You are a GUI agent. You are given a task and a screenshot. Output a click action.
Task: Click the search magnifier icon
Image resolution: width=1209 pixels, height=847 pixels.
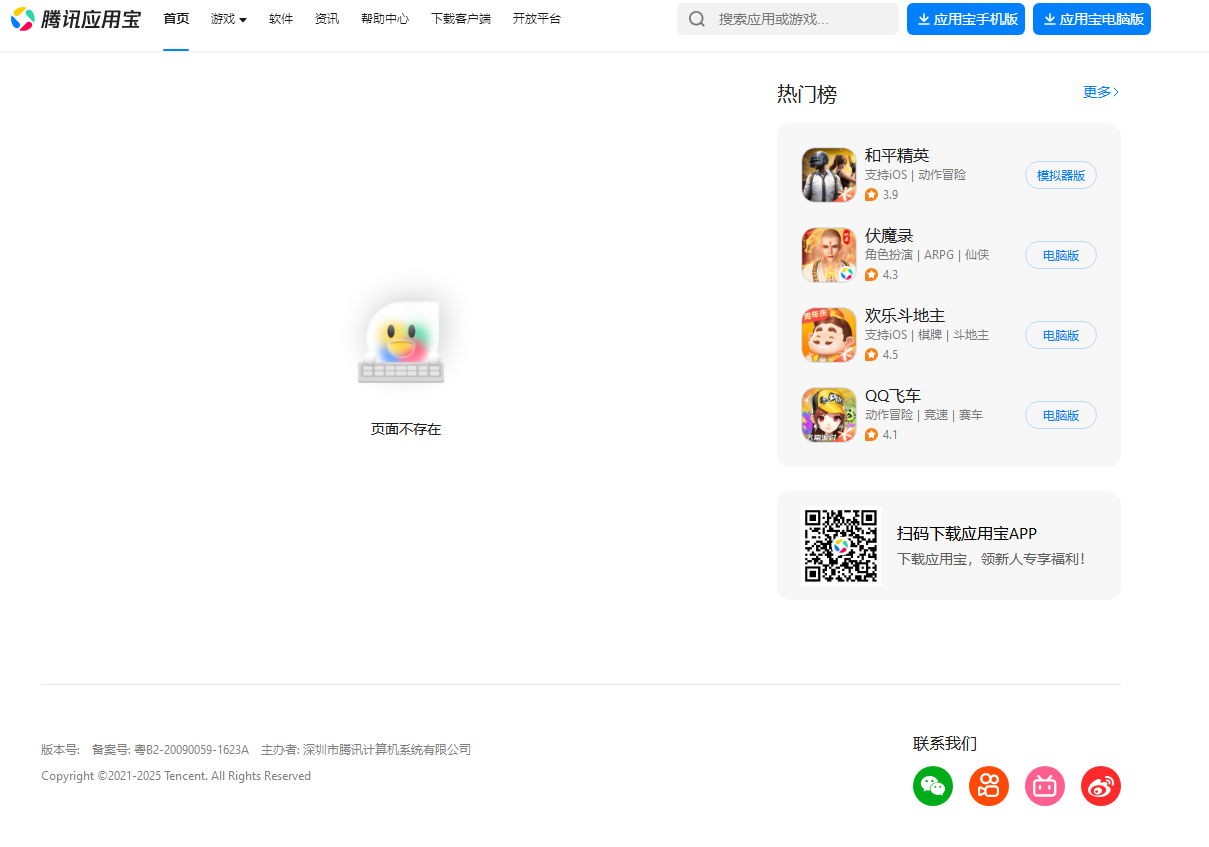click(x=697, y=19)
